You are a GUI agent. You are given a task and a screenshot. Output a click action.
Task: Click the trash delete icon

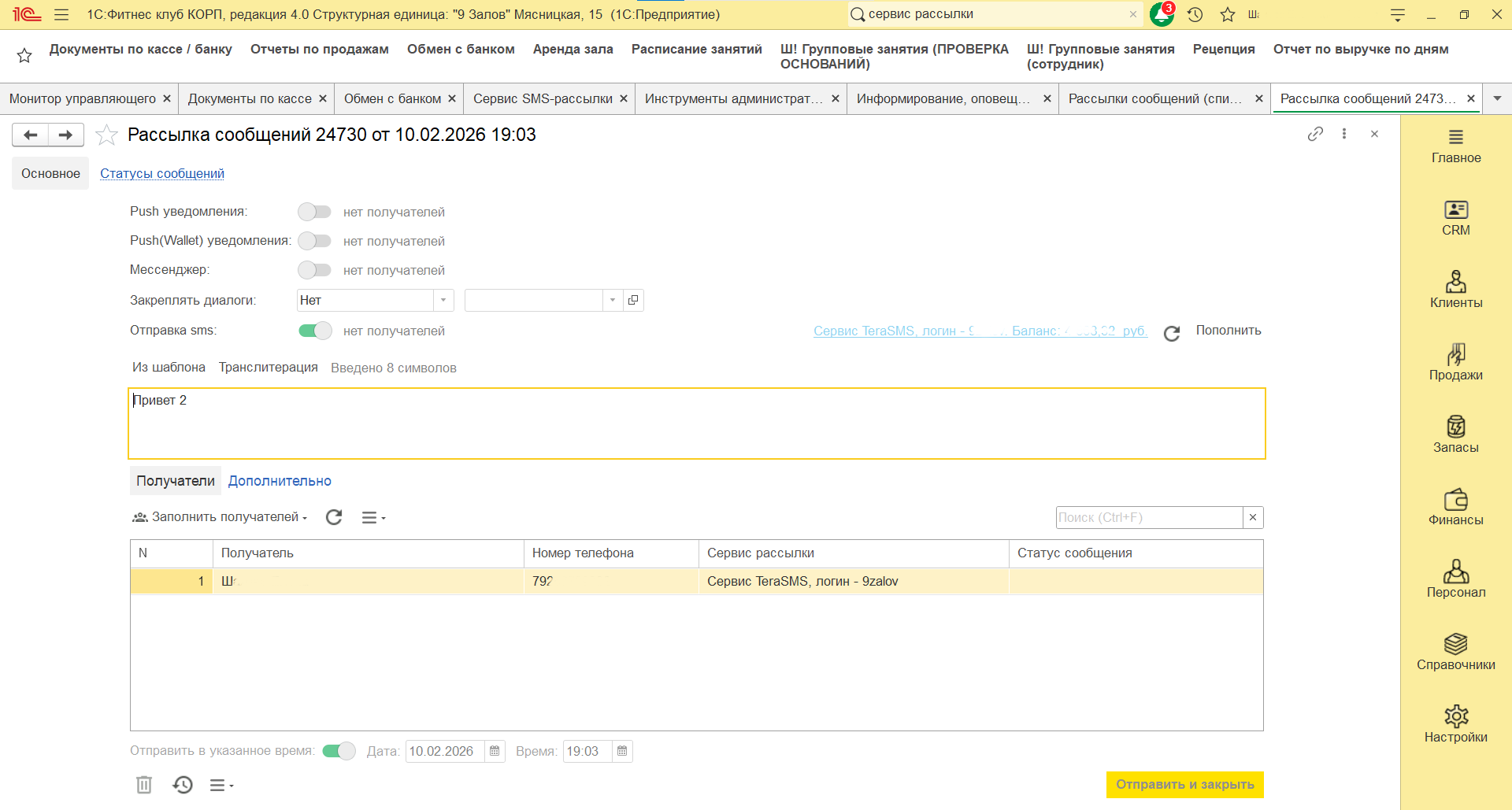click(144, 785)
